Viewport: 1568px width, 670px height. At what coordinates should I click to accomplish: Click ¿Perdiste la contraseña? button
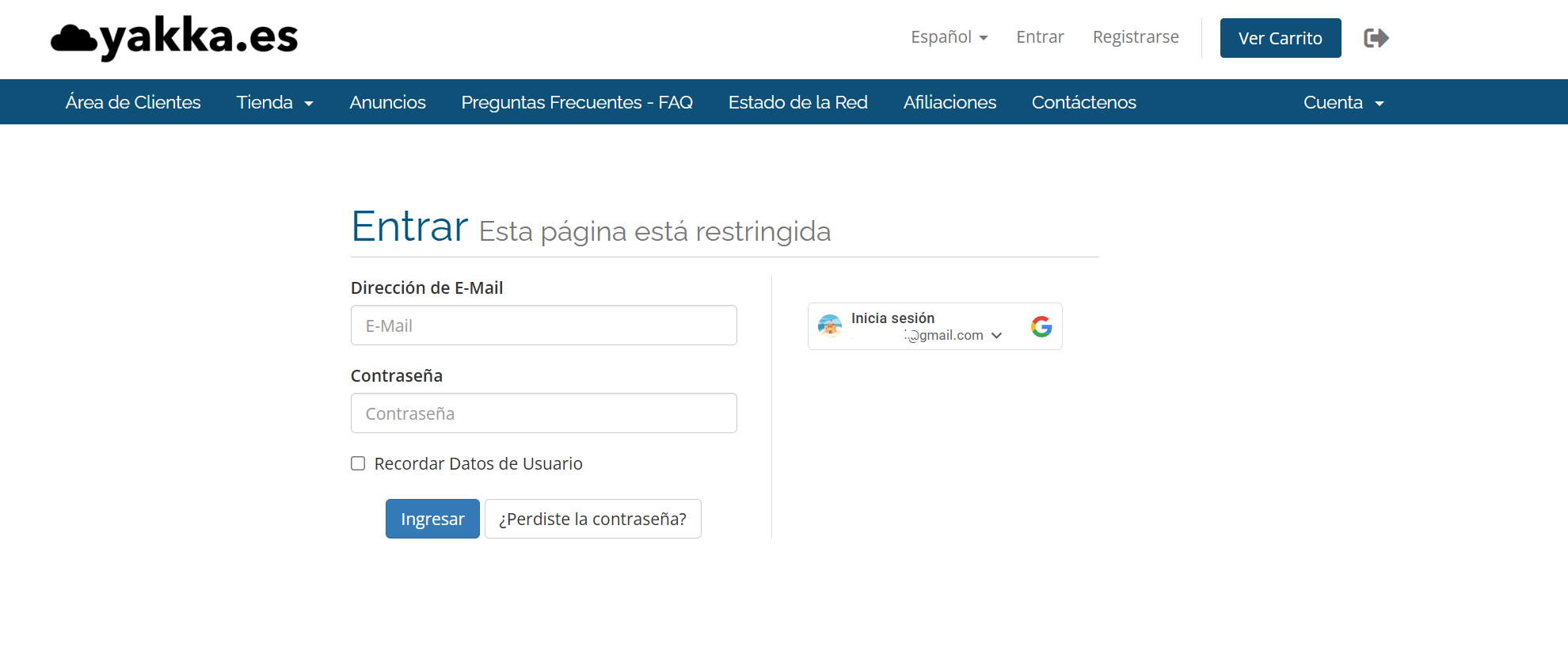(592, 519)
